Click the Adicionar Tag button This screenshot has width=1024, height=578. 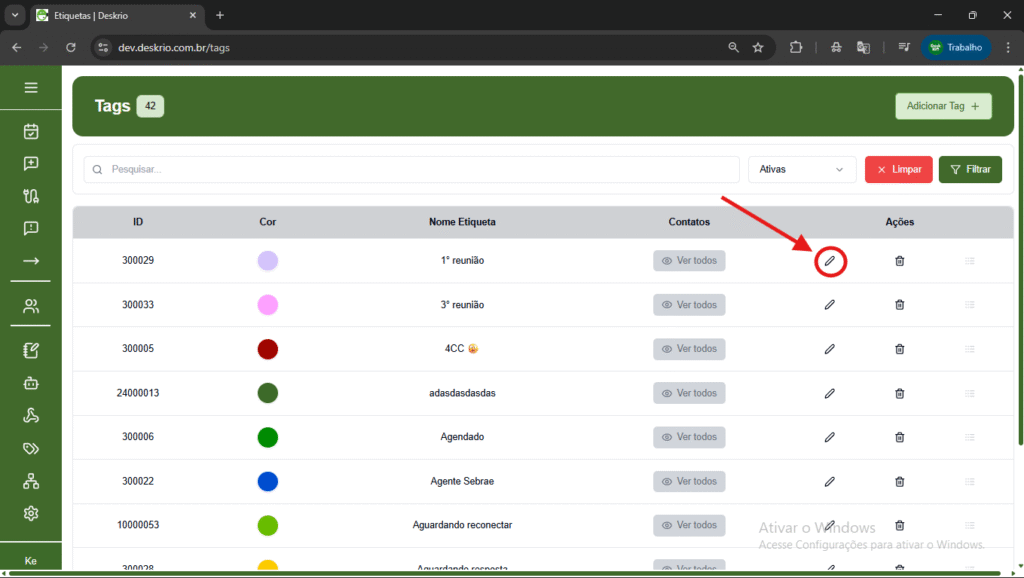(942, 106)
